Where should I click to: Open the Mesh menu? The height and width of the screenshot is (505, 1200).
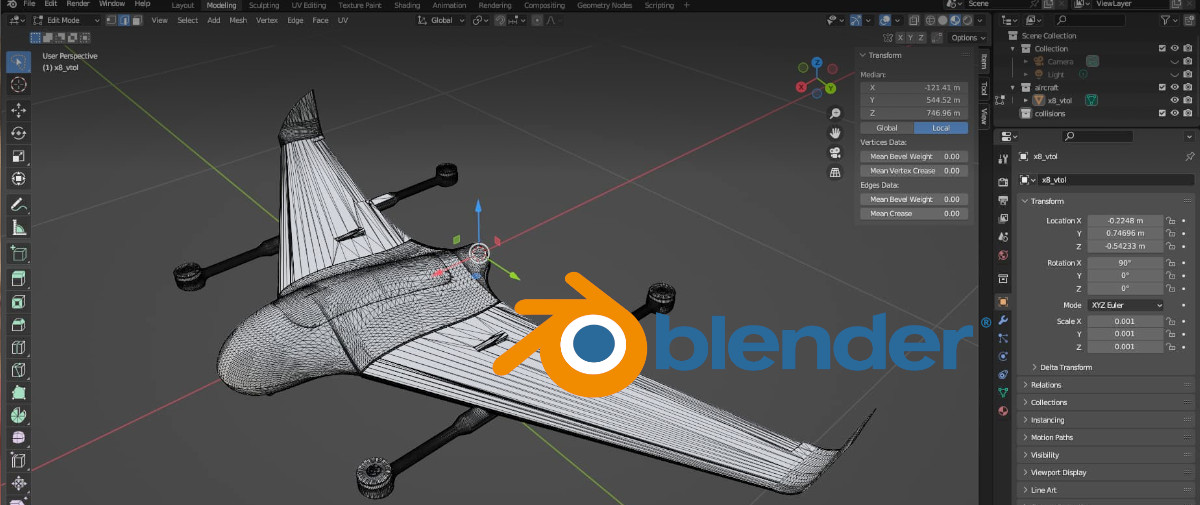point(238,20)
